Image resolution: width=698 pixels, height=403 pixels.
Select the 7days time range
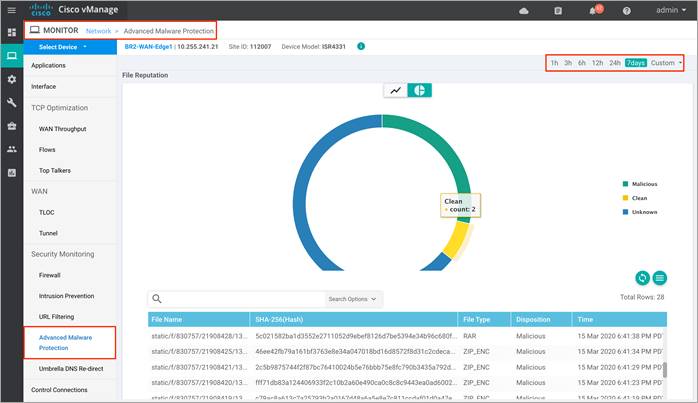tap(636, 63)
